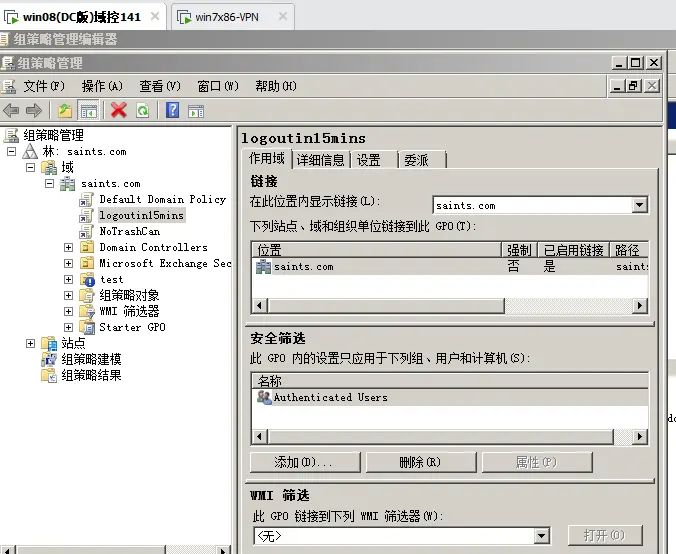Switch to the 设置 tab

(373, 160)
